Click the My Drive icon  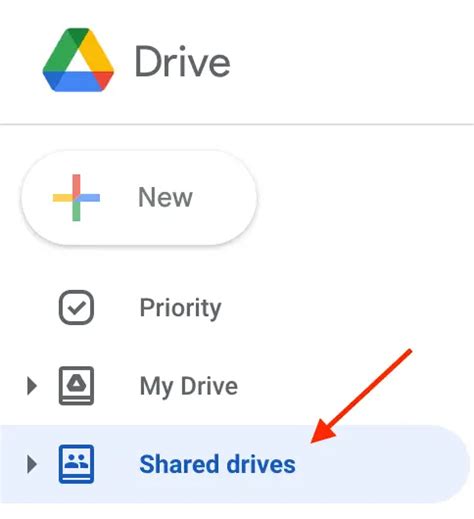click(76, 386)
